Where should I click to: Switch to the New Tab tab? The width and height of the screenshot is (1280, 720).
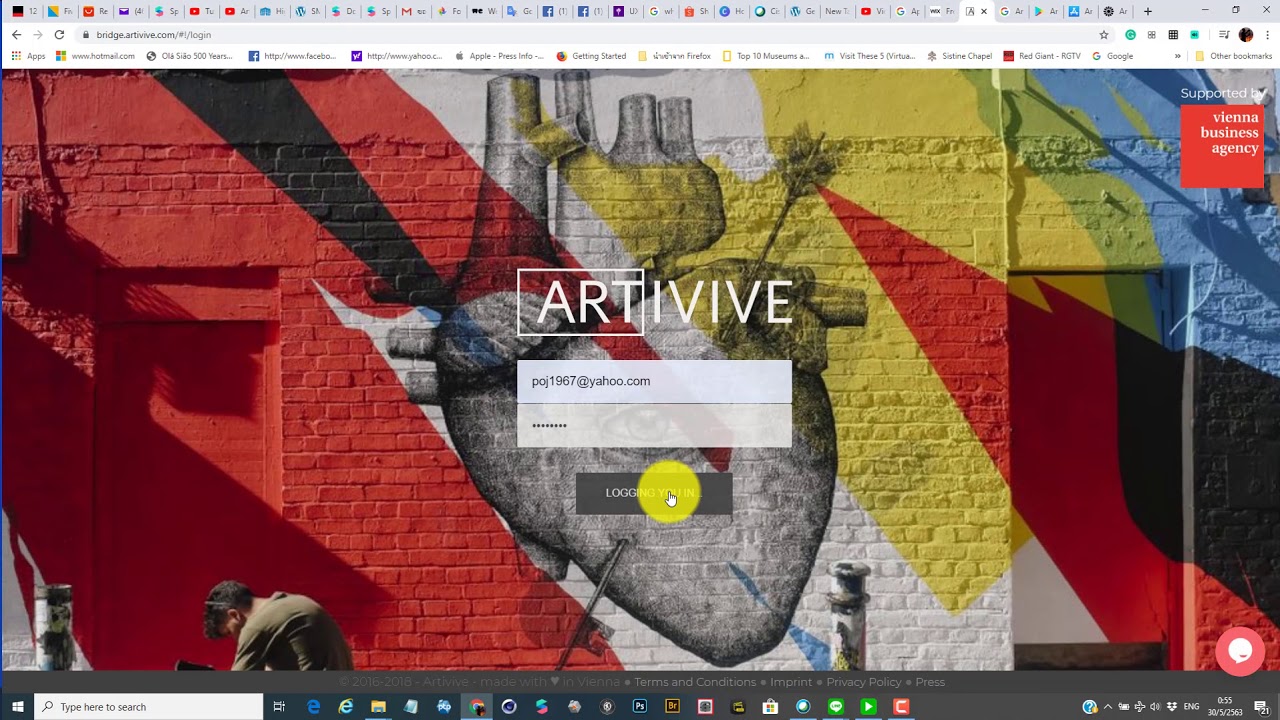point(836,11)
